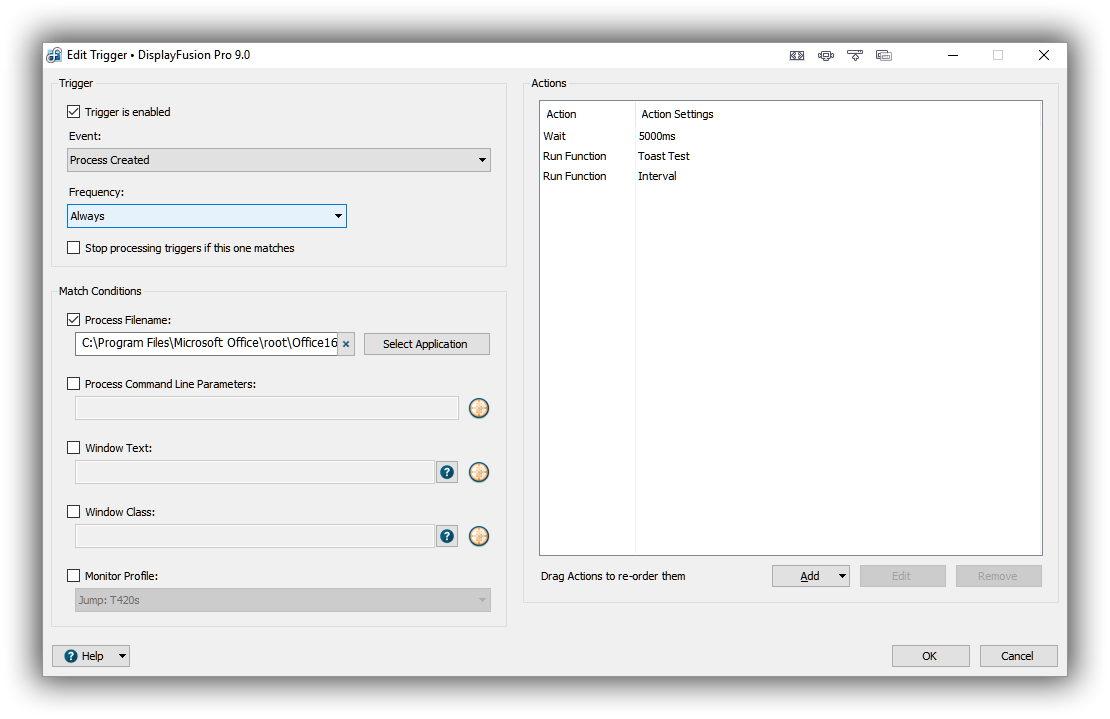Expand the Frequency dropdown set to Always
The width and height of the screenshot is (1110, 719).
207,216
